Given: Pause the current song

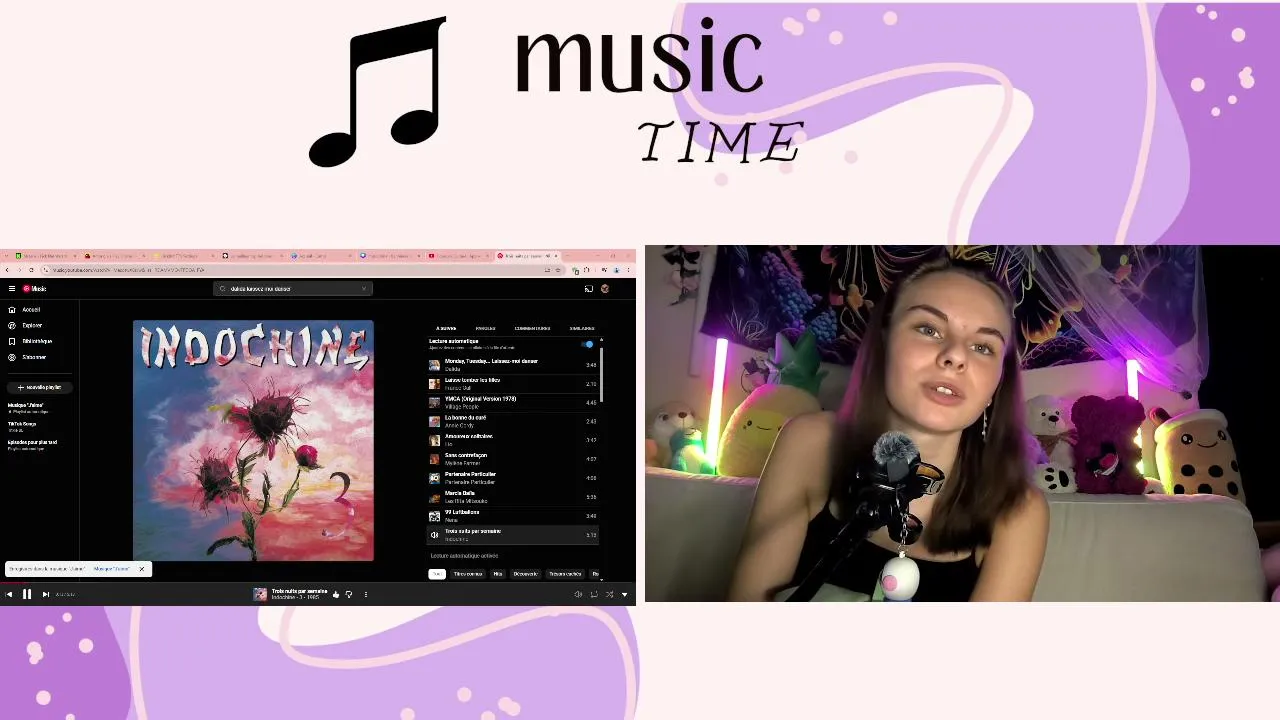Looking at the screenshot, I should click(x=27, y=594).
